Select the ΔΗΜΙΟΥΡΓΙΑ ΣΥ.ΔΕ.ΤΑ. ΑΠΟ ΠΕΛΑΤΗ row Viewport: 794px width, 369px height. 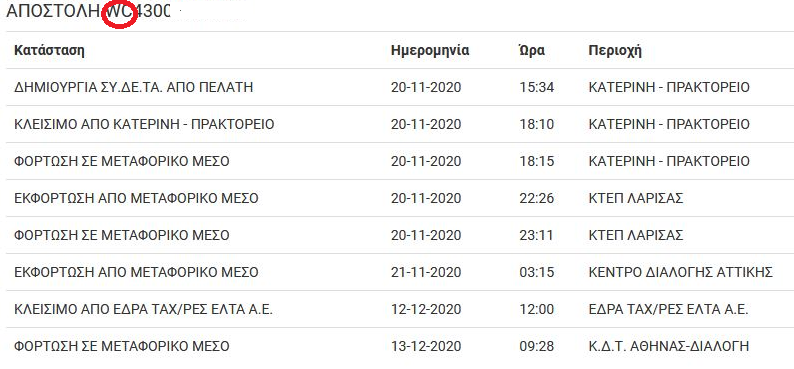click(400, 87)
